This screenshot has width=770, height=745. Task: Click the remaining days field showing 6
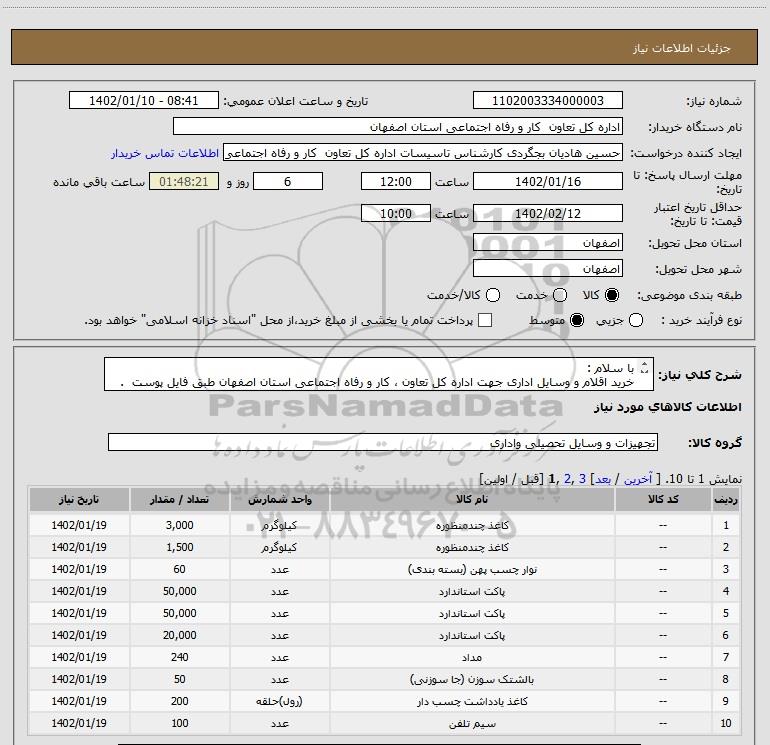tap(288, 181)
